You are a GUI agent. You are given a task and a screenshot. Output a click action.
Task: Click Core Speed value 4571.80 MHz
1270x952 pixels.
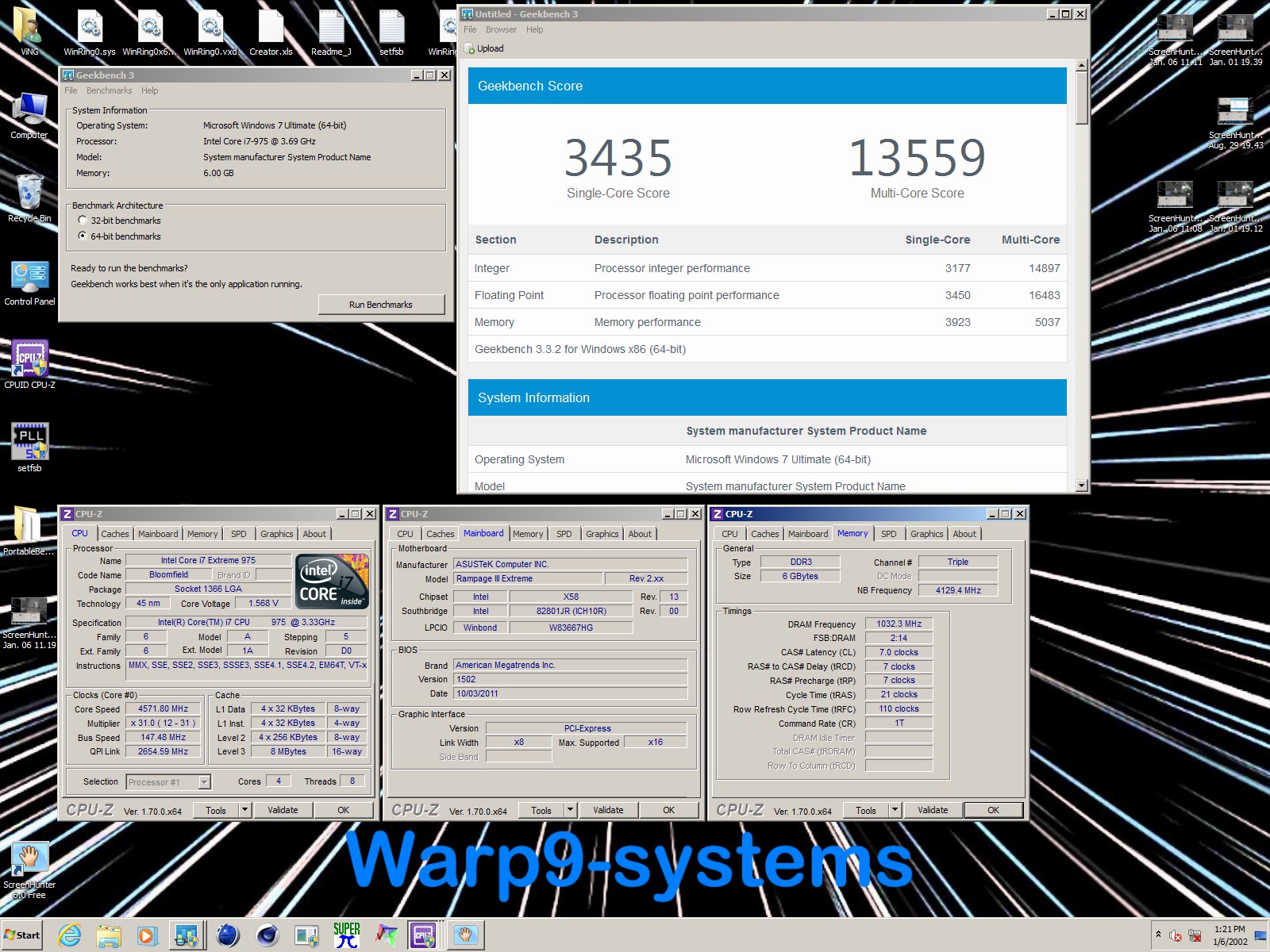pyautogui.click(x=164, y=709)
